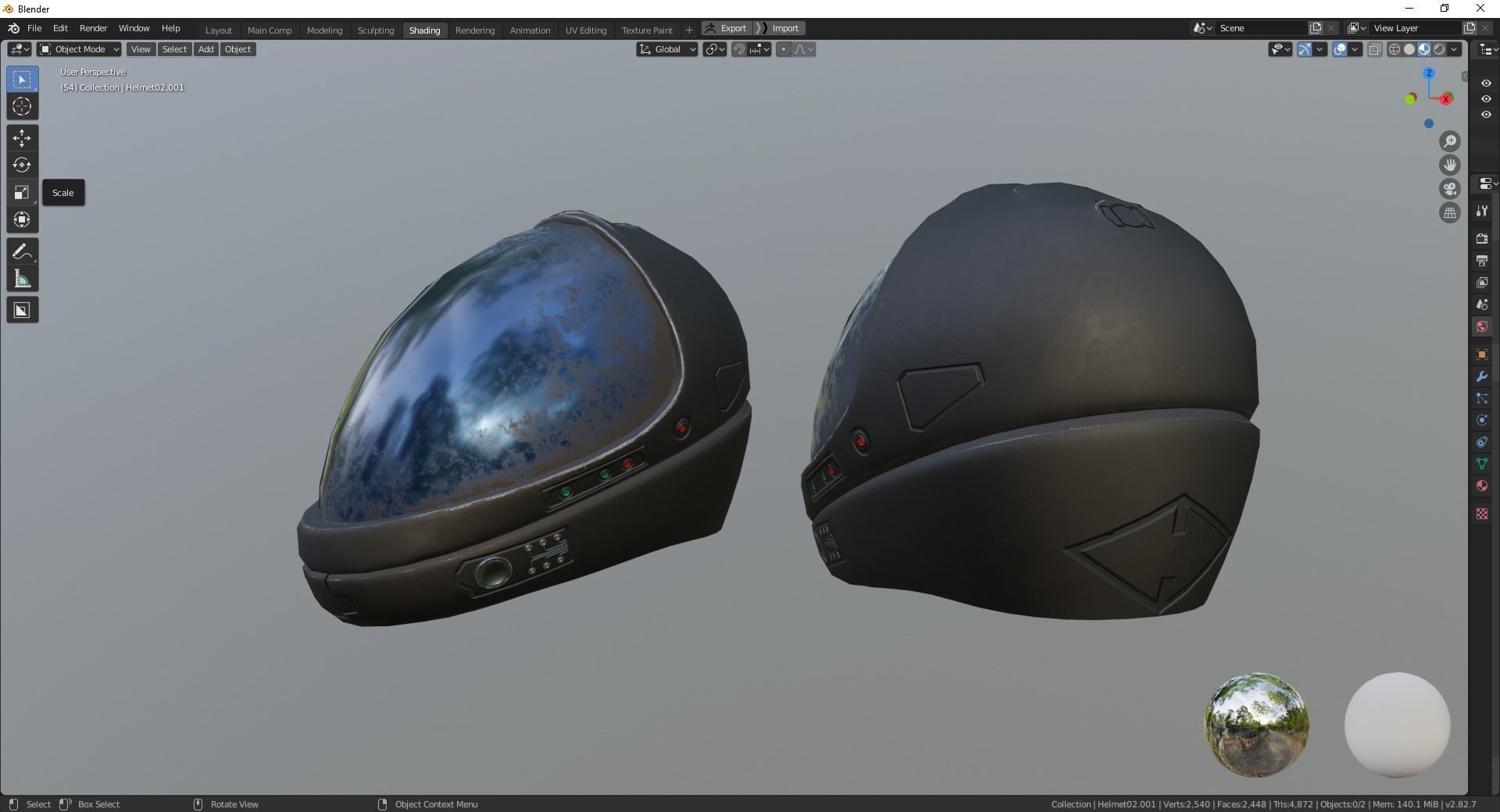Viewport: 1500px width, 812px height.
Task: Switch to Material Preview shading
Action: 1424,49
